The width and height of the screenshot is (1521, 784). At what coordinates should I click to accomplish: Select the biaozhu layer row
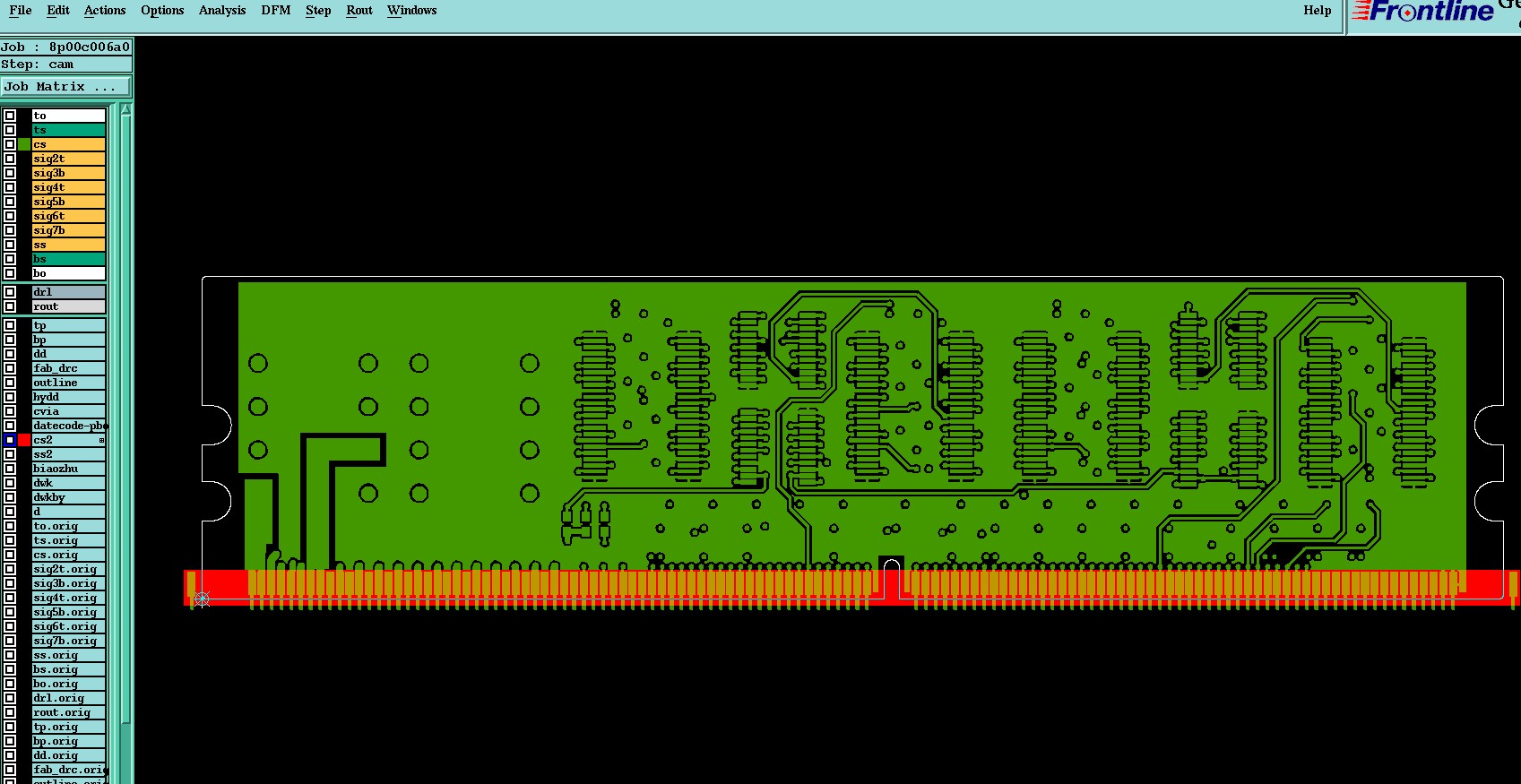click(x=69, y=469)
